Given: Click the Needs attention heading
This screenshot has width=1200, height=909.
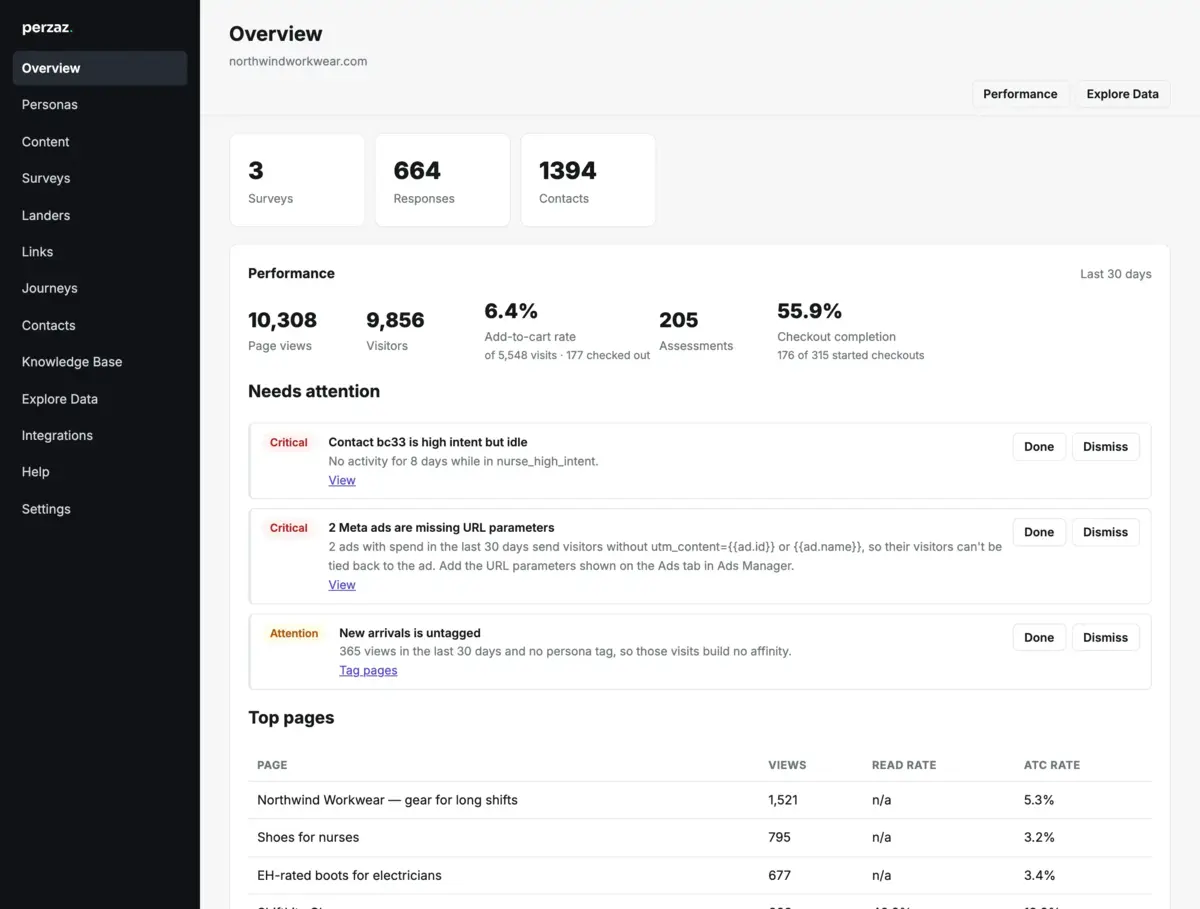Looking at the screenshot, I should click(314, 391).
